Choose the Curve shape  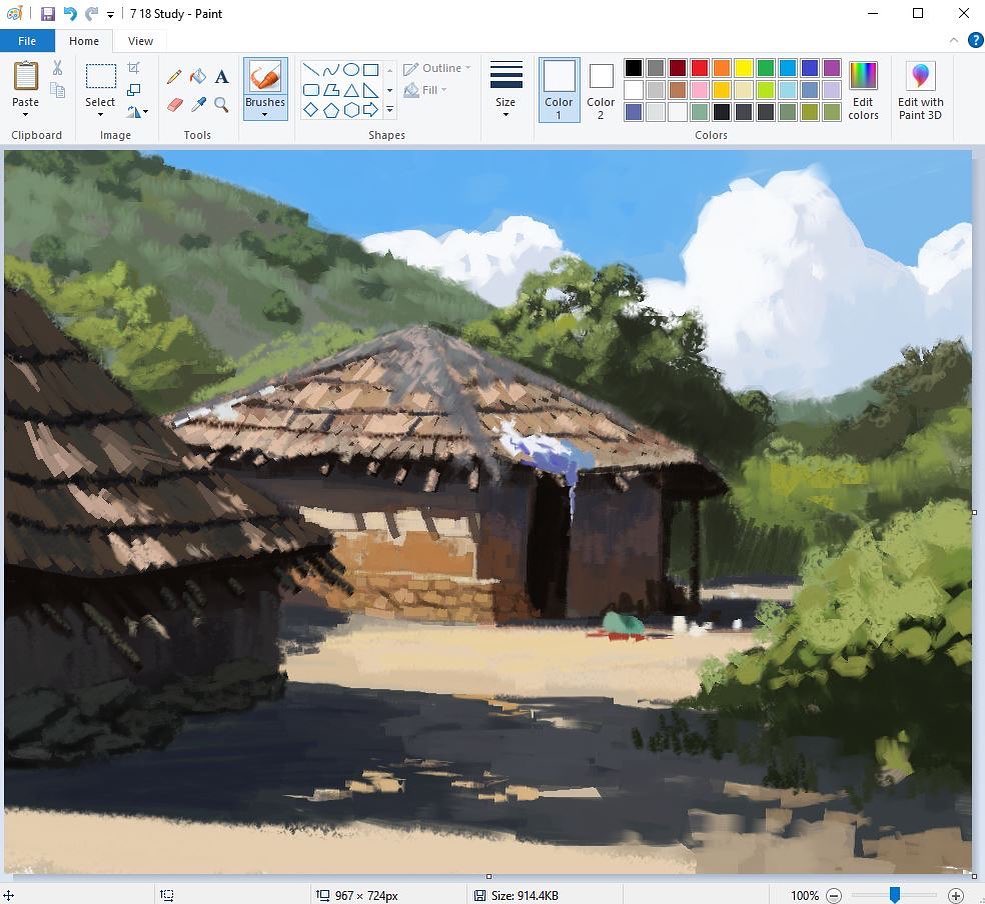tap(331, 70)
